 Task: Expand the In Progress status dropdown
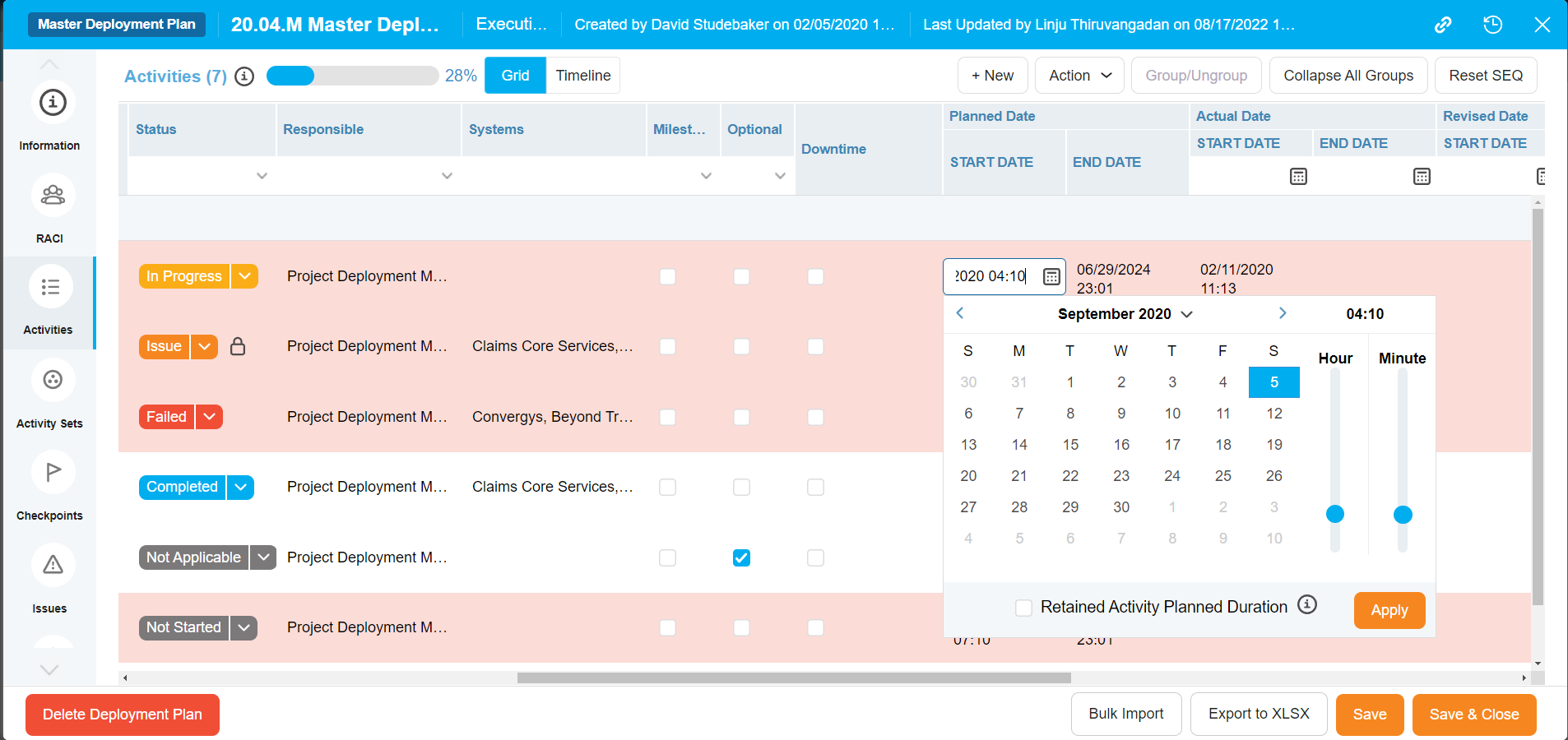click(x=244, y=276)
